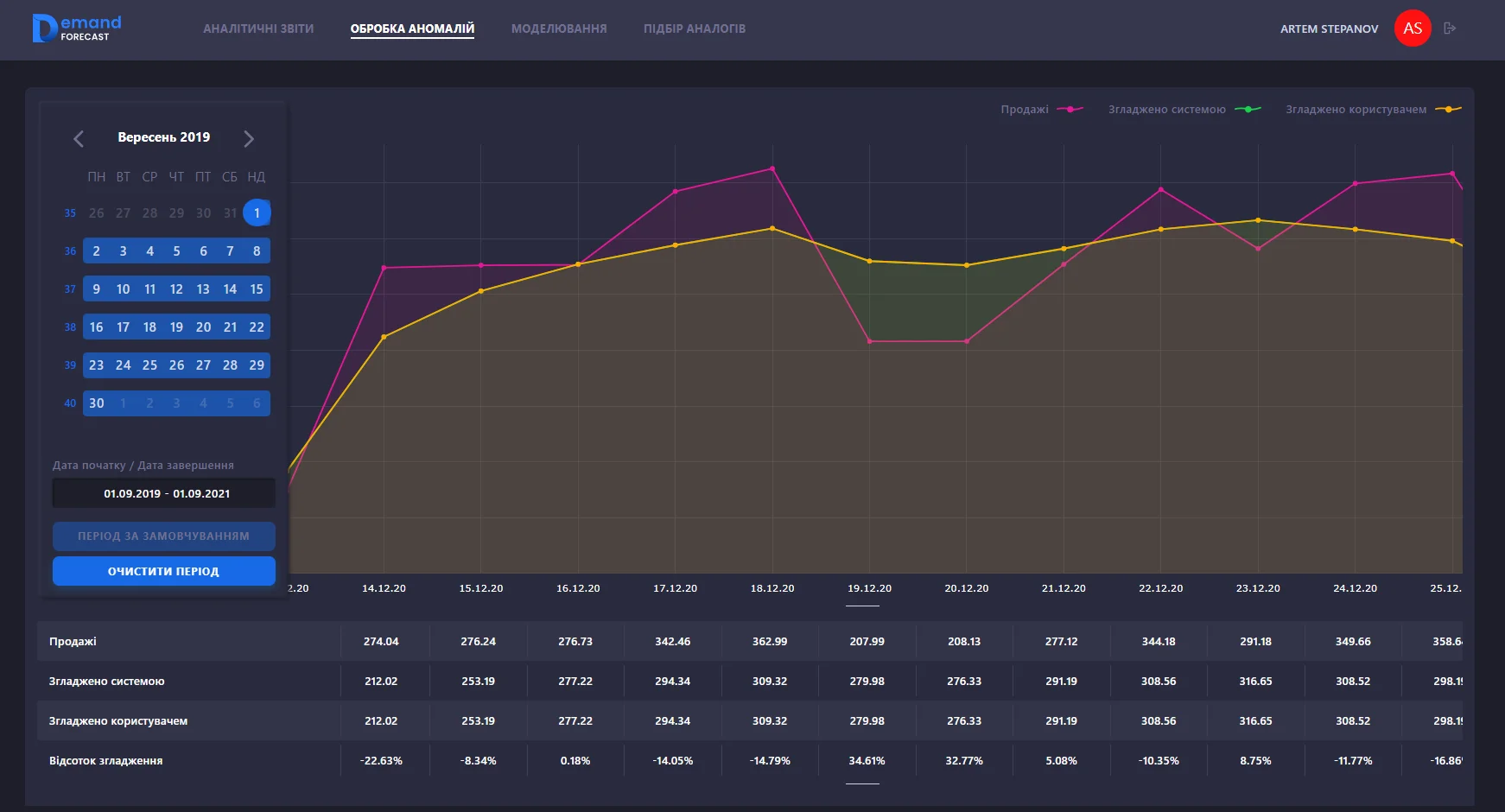Click the Вересень 2019 month header

[163, 137]
